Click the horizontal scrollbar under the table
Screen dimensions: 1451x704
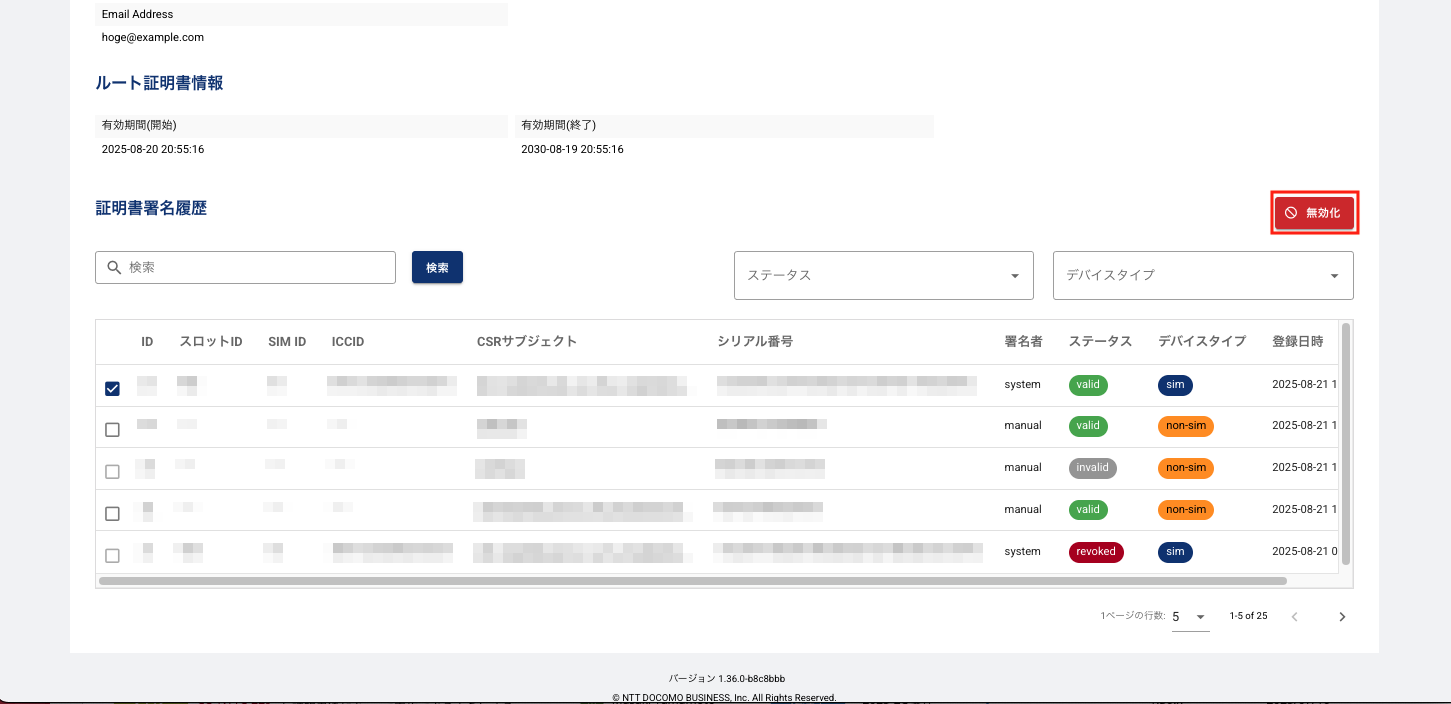pos(693,581)
